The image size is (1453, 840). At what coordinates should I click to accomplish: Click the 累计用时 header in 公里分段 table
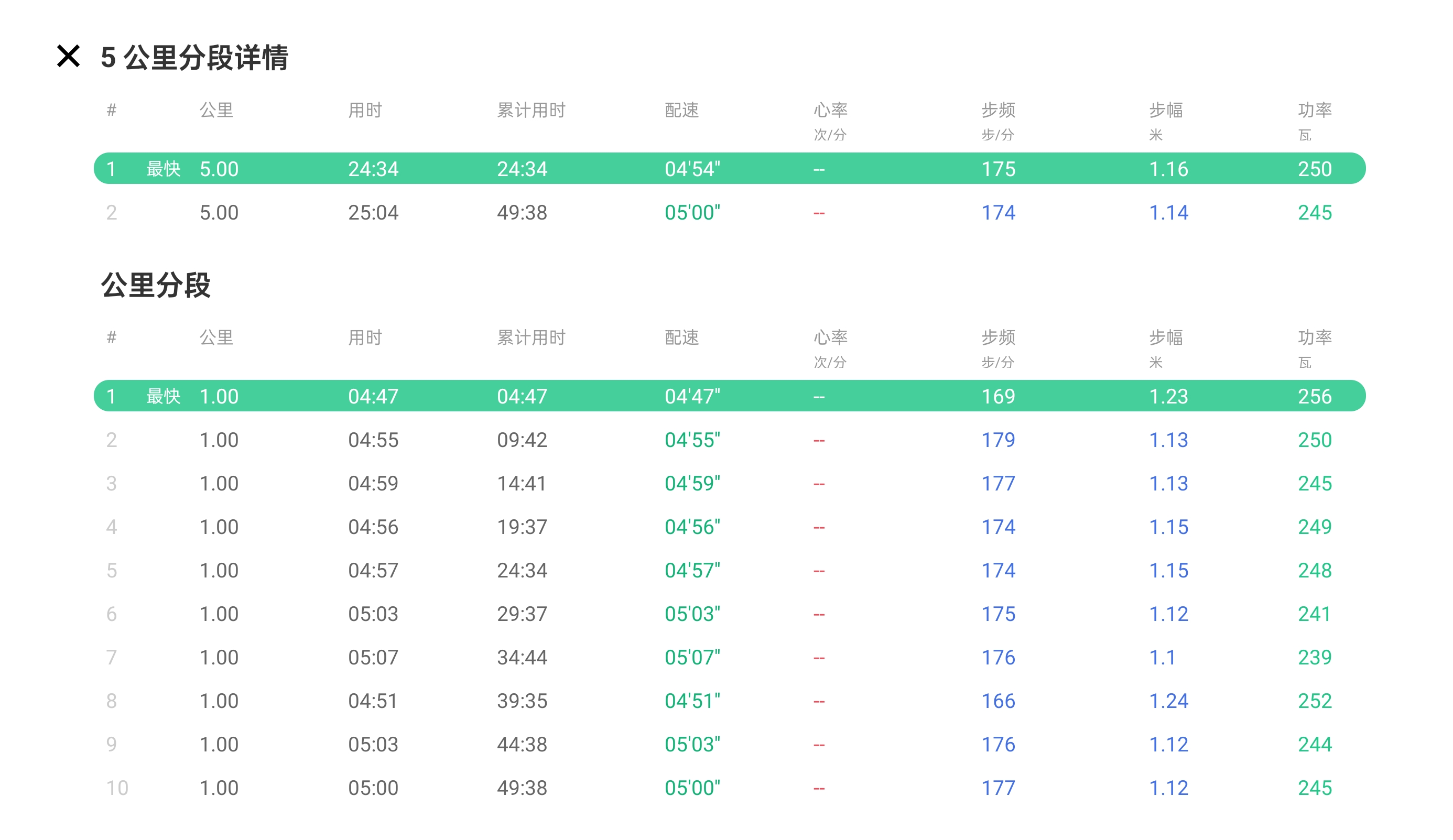click(531, 337)
